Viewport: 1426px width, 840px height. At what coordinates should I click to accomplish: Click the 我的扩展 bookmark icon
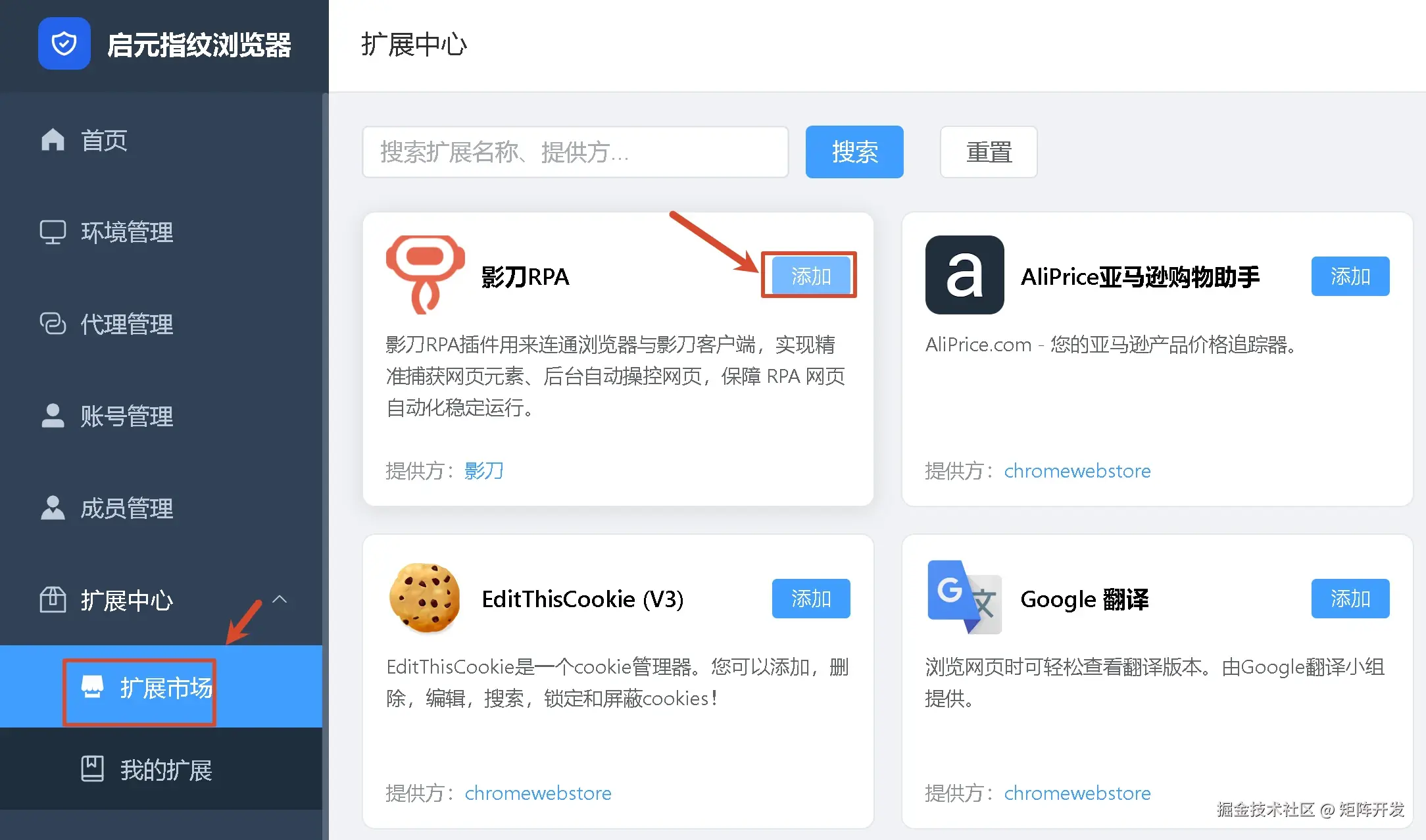click(92, 769)
